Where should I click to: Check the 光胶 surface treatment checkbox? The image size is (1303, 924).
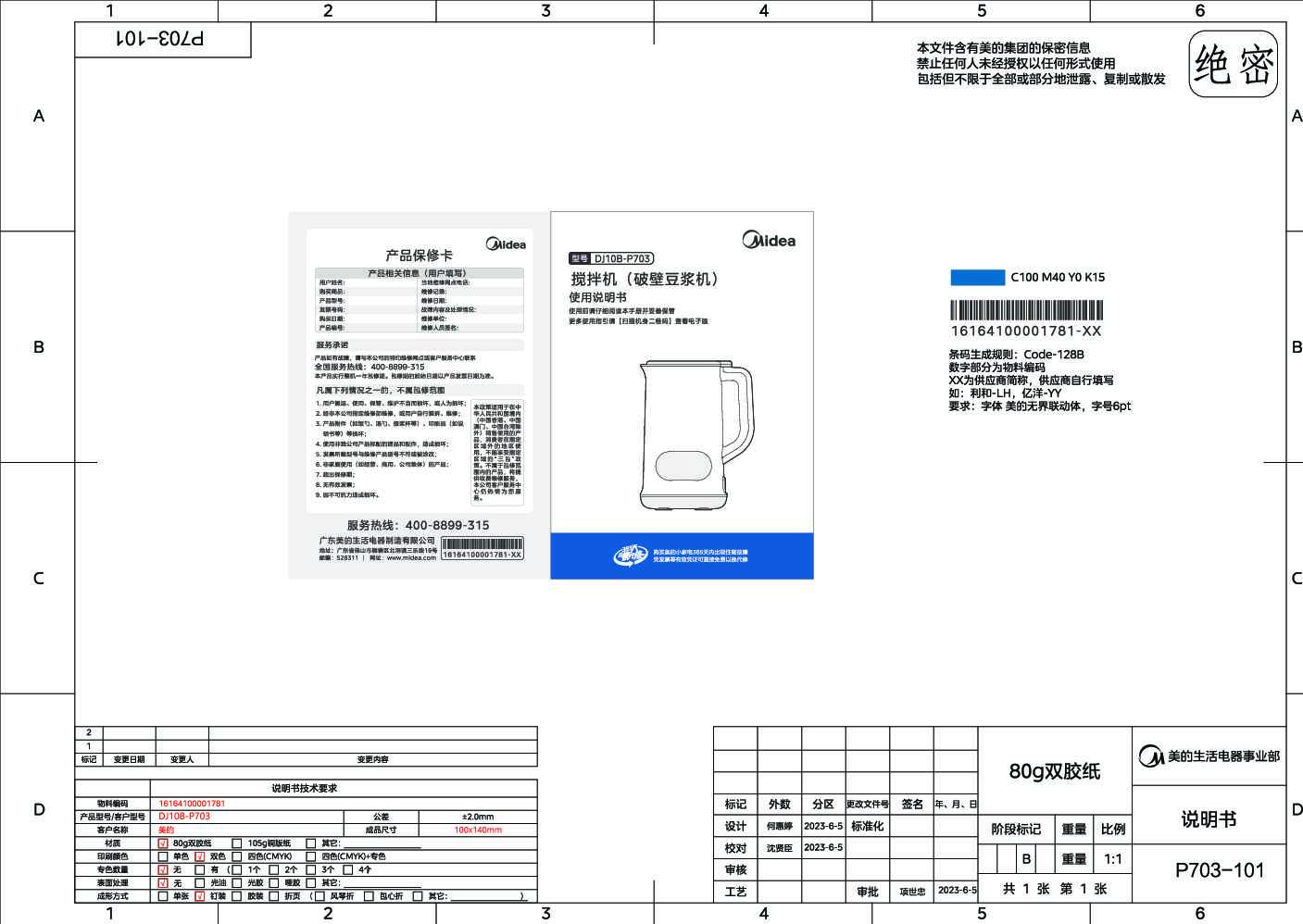coord(237,882)
